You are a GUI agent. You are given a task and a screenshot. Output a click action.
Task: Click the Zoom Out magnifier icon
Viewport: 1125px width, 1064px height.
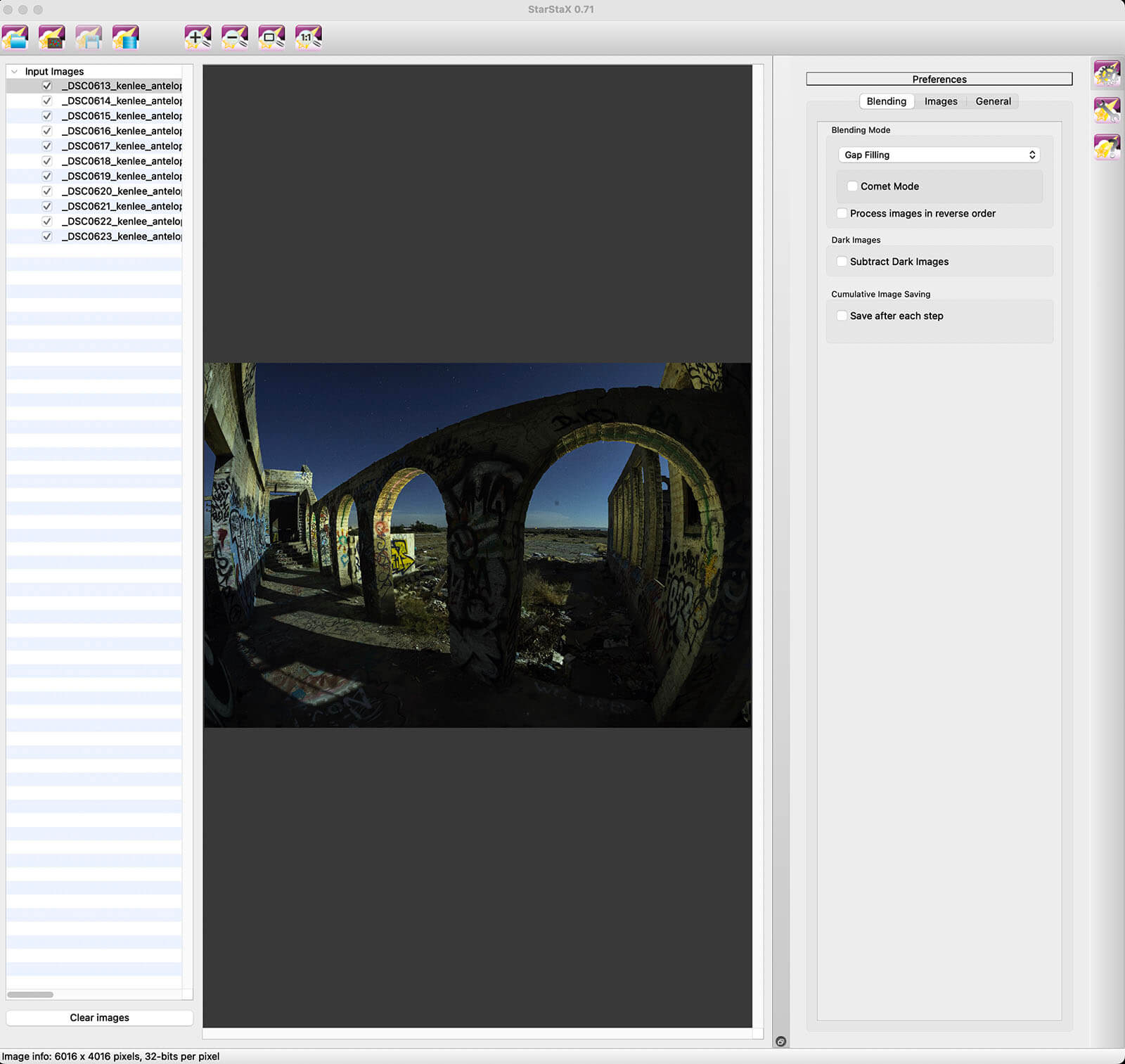(x=234, y=37)
